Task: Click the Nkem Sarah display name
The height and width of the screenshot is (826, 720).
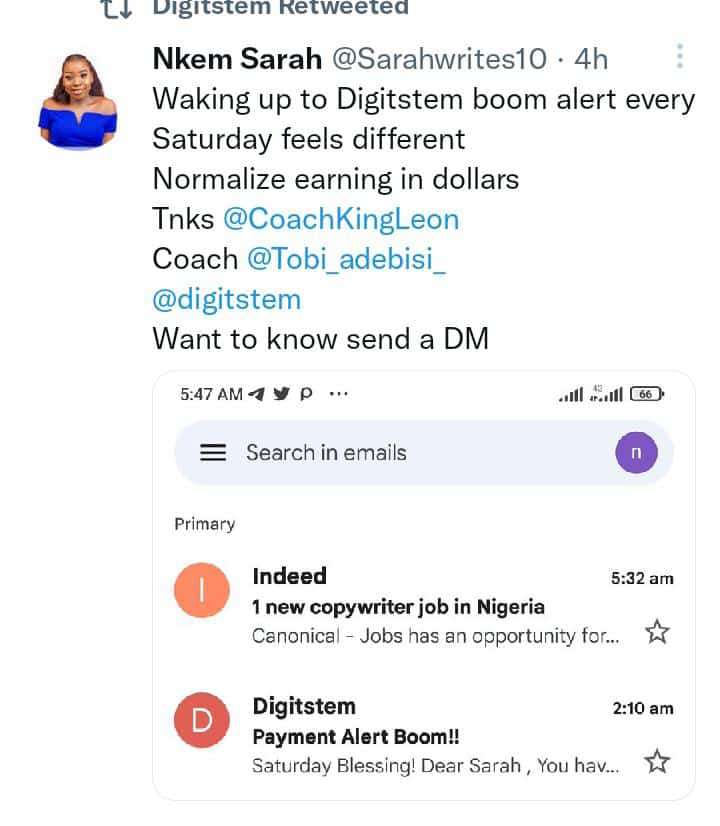Action: pyautogui.click(x=237, y=58)
